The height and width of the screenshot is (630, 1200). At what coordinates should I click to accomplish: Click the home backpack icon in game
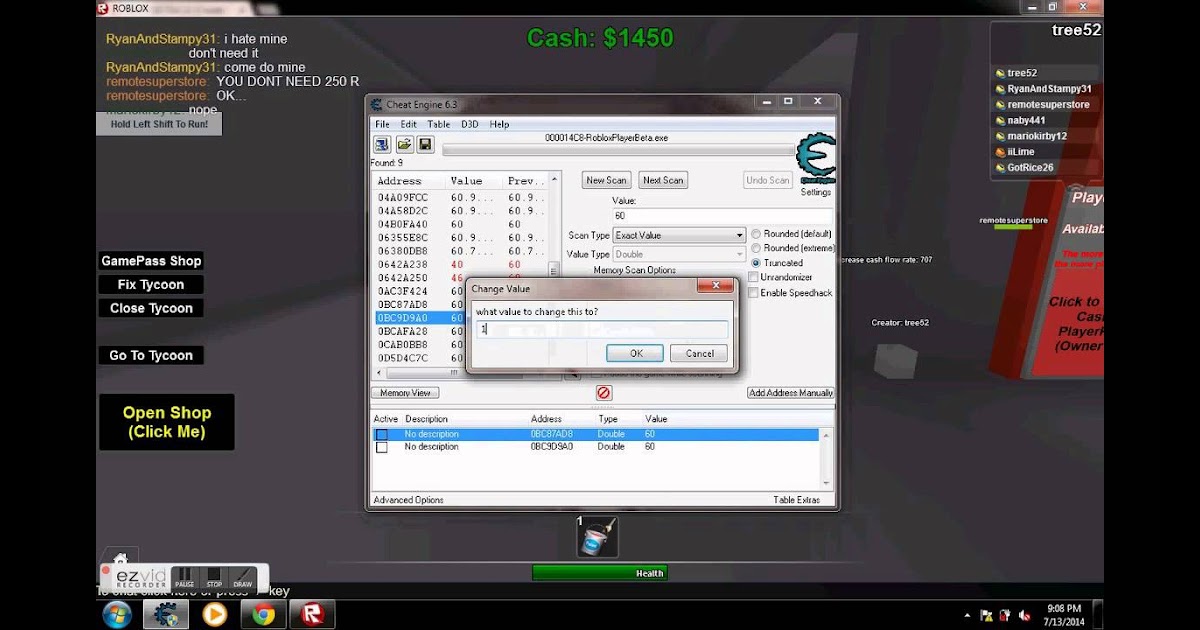pos(119,558)
